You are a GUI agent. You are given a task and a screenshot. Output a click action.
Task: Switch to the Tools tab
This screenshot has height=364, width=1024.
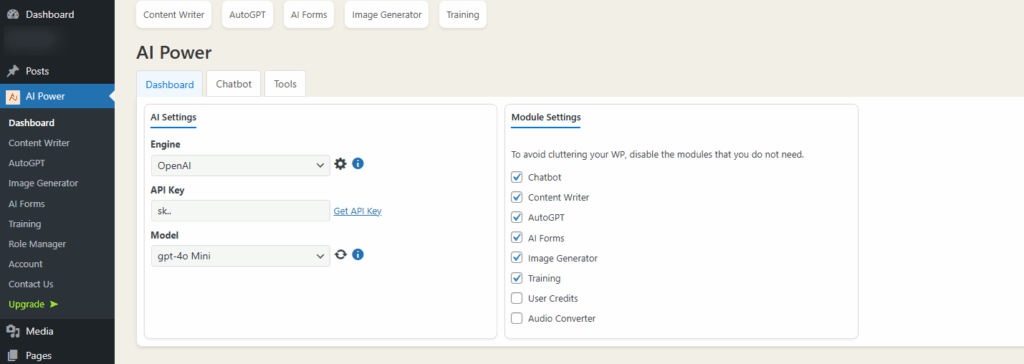click(x=285, y=84)
